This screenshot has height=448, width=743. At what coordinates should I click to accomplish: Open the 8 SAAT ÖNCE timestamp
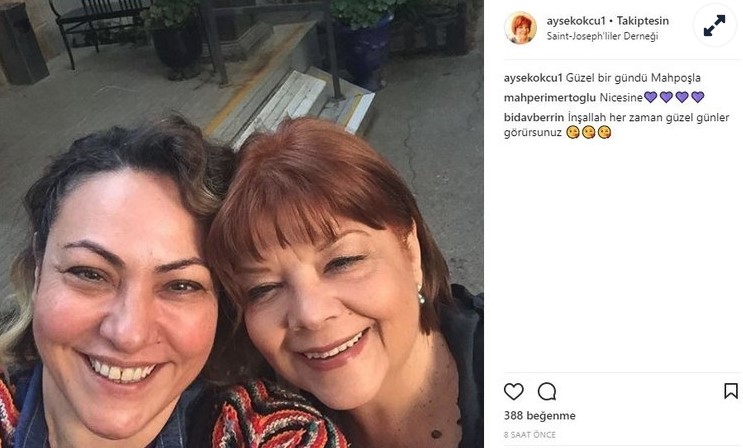(530, 435)
